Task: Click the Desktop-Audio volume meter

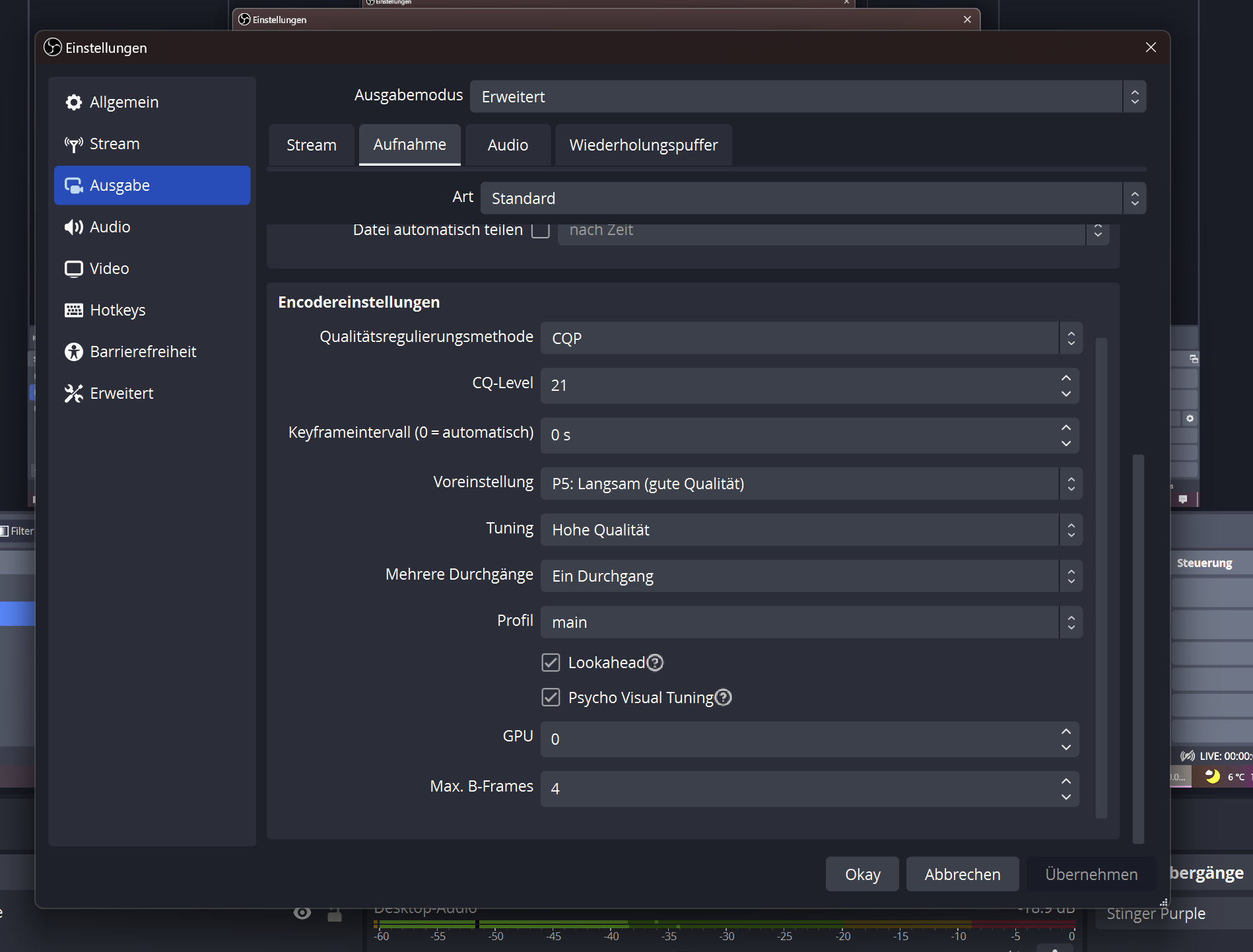Action: coord(725,924)
